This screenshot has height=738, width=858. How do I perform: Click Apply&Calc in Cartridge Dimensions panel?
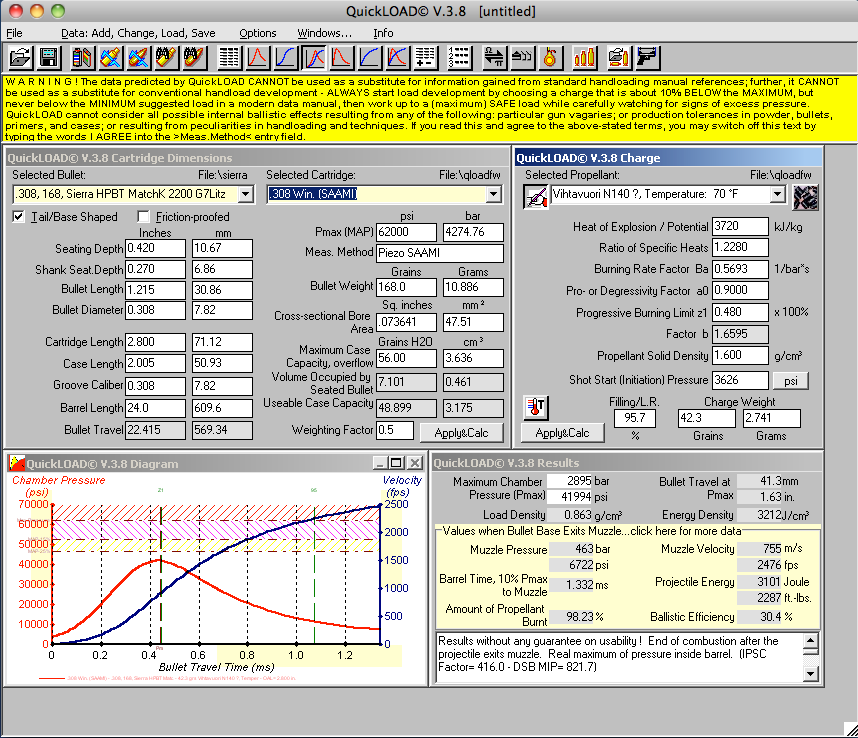pos(461,433)
